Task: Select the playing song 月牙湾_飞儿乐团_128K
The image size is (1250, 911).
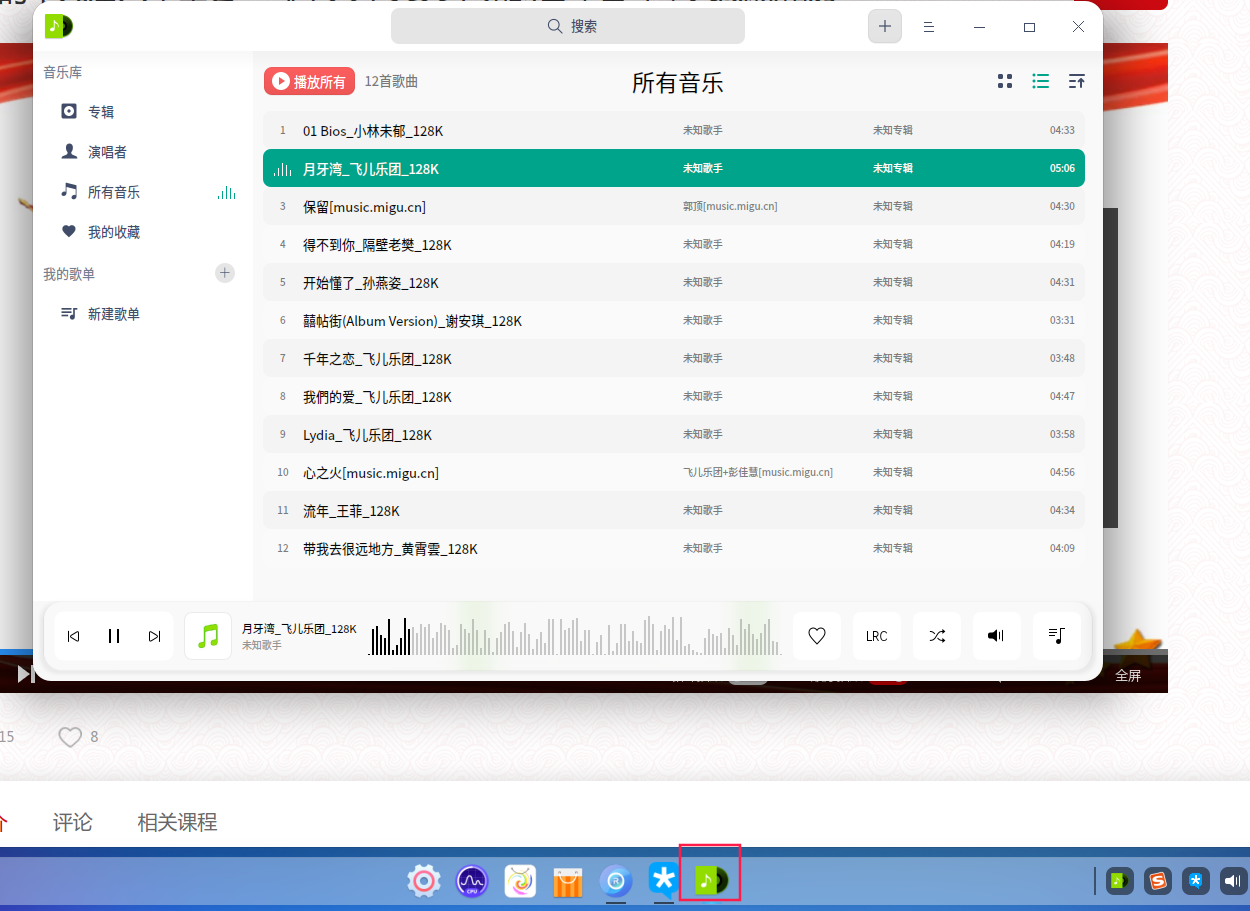Action: (x=674, y=168)
